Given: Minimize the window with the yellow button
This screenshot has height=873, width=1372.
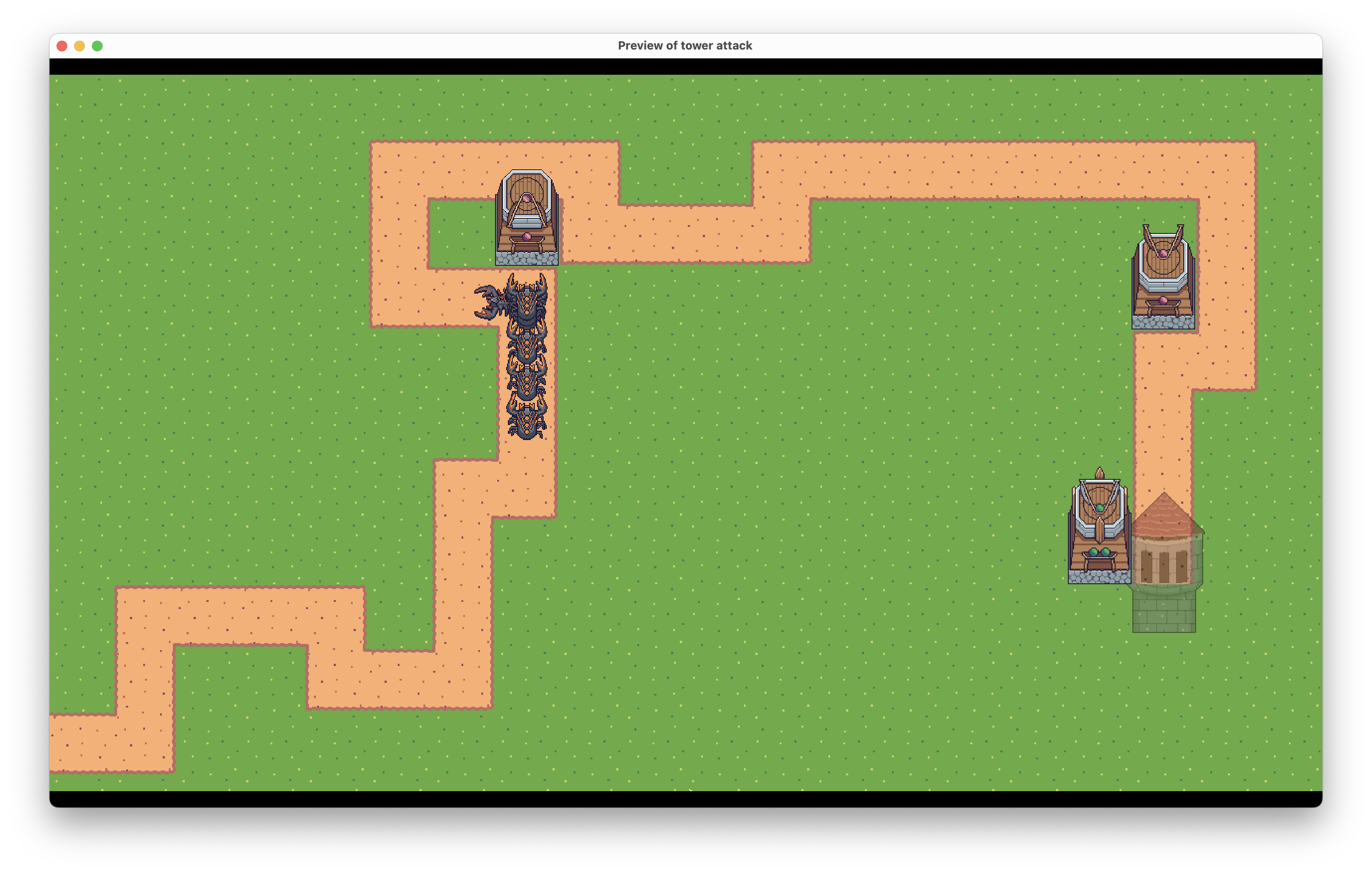Looking at the screenshot, I should [x=80, y=46].
